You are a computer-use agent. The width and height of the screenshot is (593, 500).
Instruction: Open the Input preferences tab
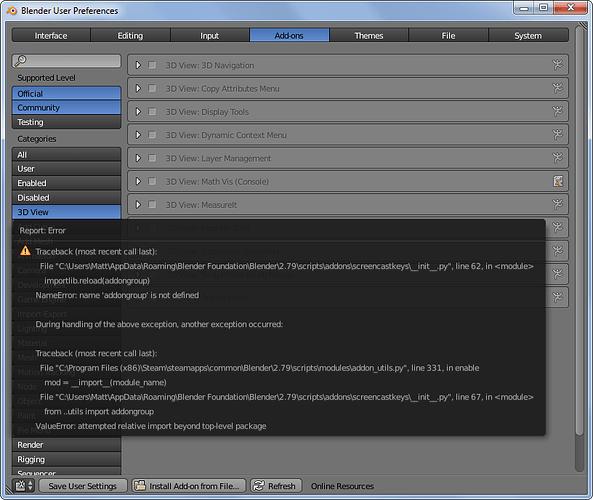click(210, 35)
